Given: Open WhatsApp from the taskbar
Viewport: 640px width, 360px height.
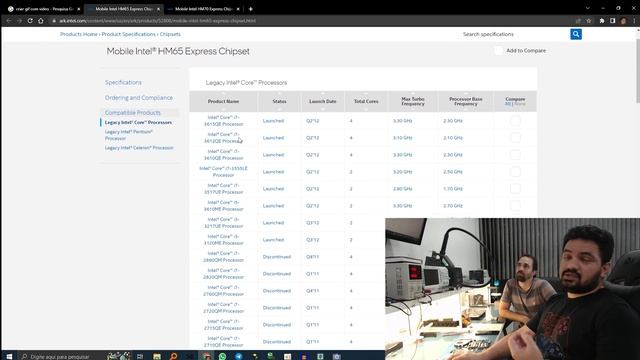Looking at the screenshot, I should click(x=222, y=356).
